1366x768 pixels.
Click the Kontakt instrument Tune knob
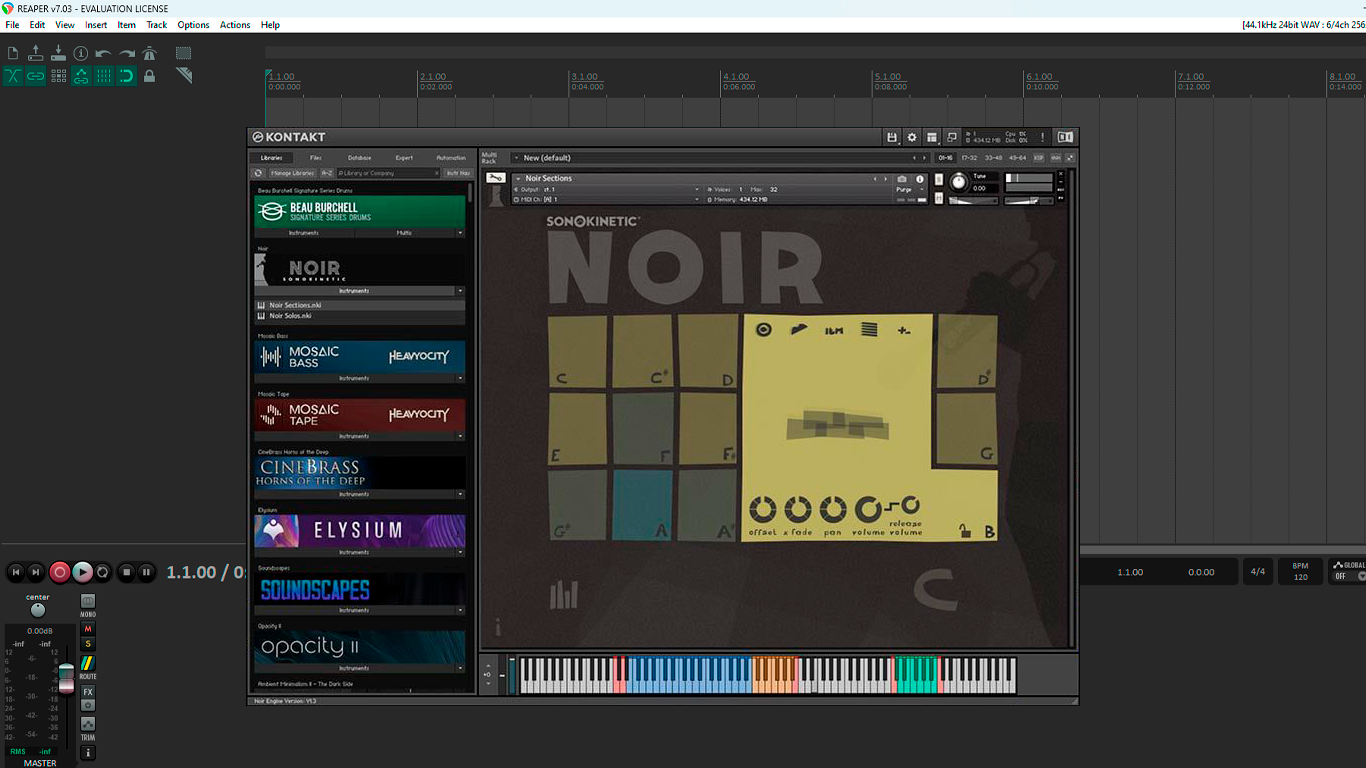[958, 182]
